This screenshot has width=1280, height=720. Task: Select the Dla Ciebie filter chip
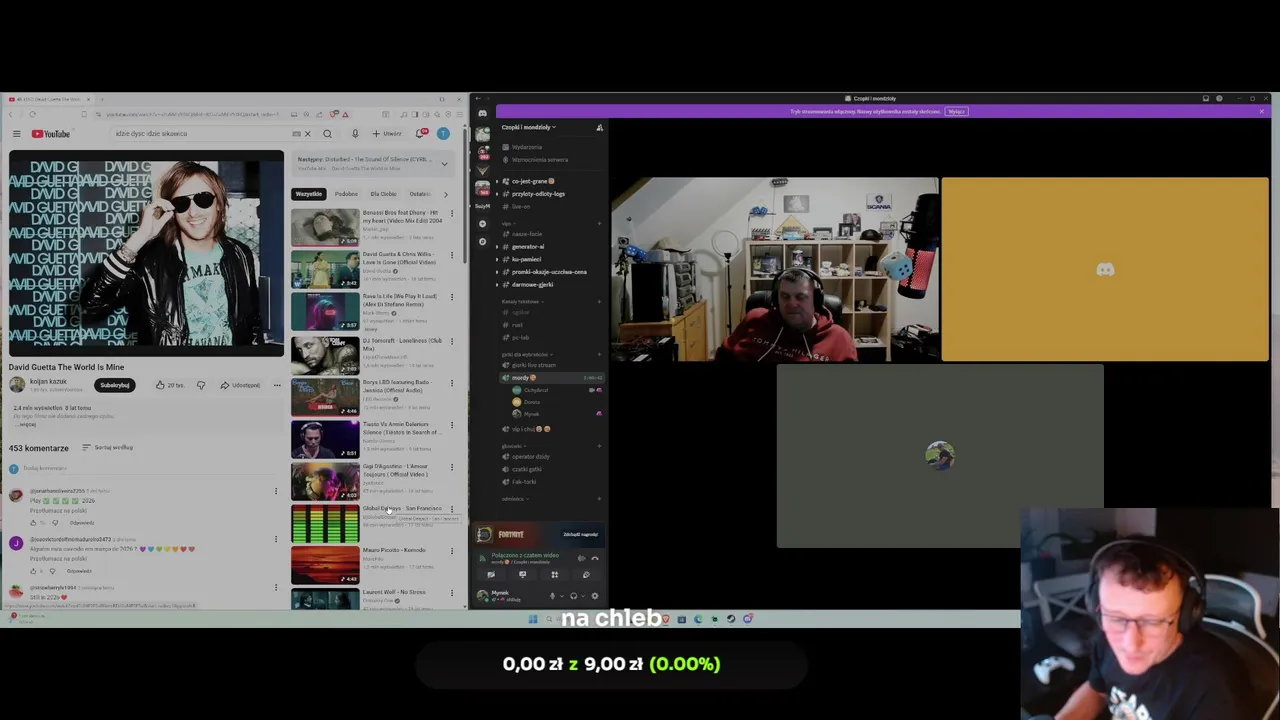383,194
